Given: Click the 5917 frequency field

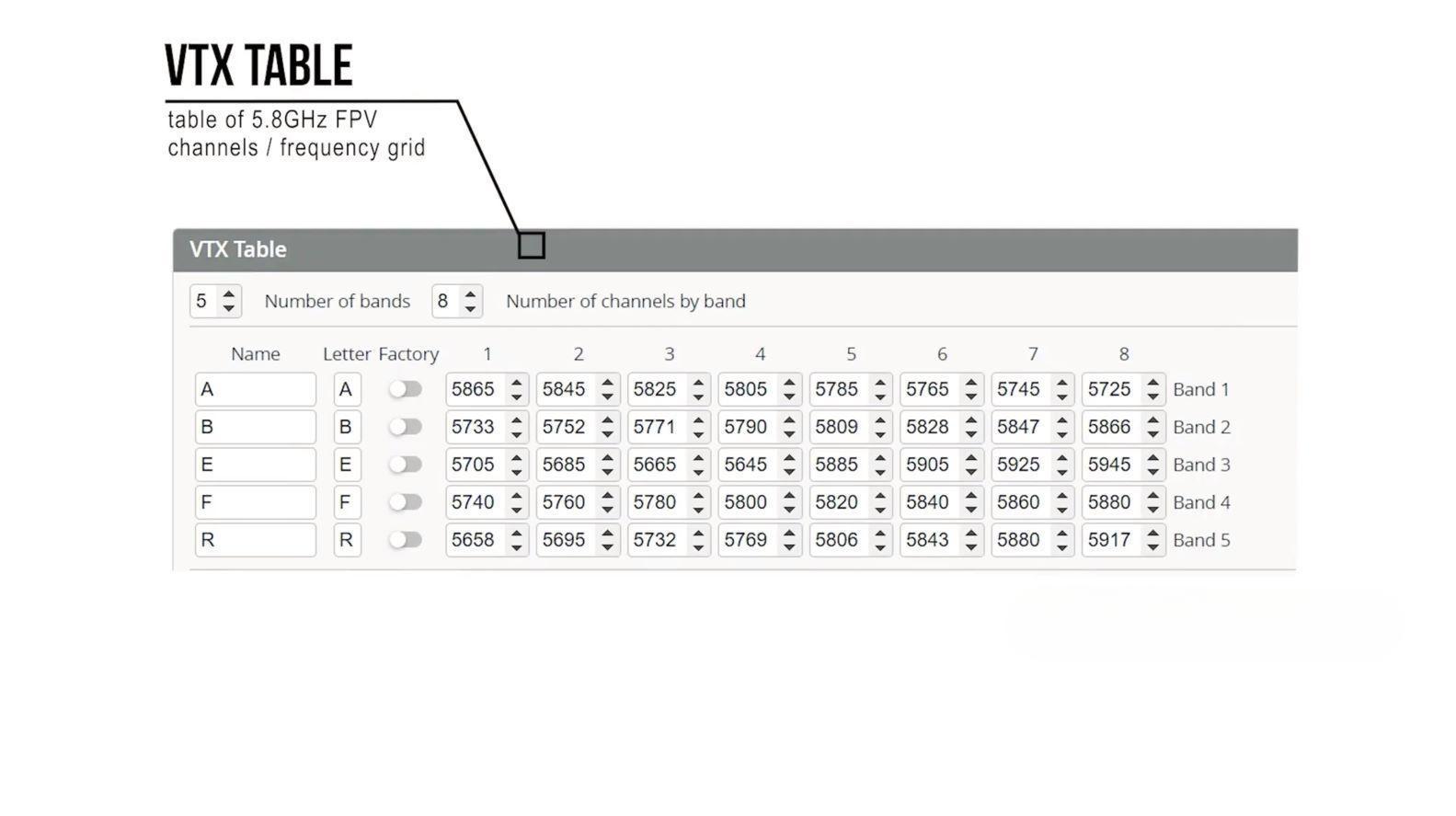Looking at the screenshot, I should click(1109, 540).
